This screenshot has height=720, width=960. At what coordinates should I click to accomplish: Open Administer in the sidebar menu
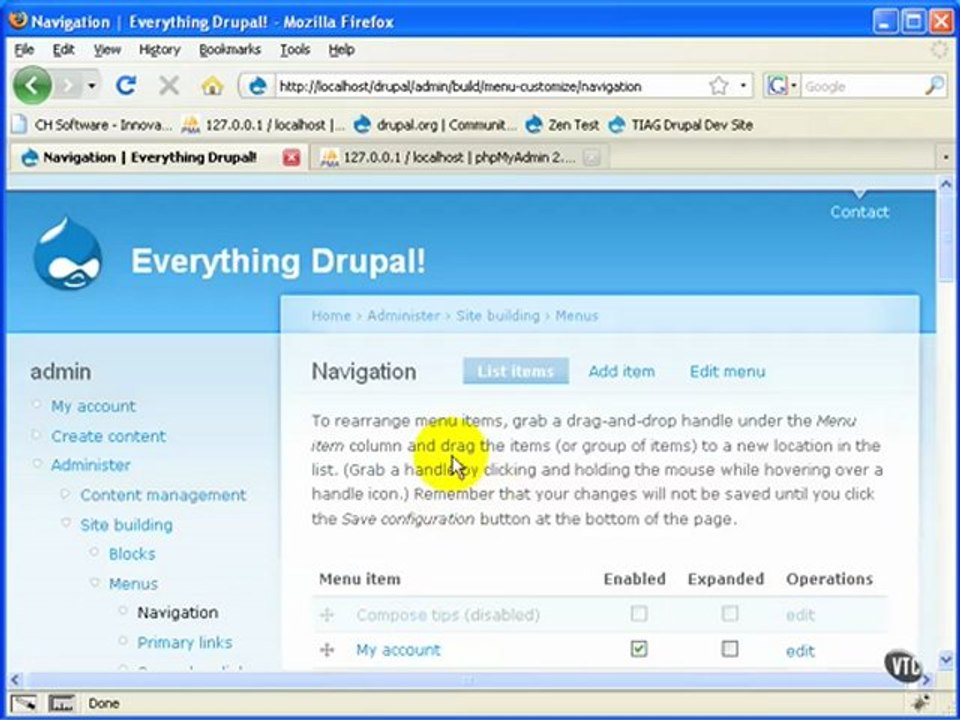(91, 465)
